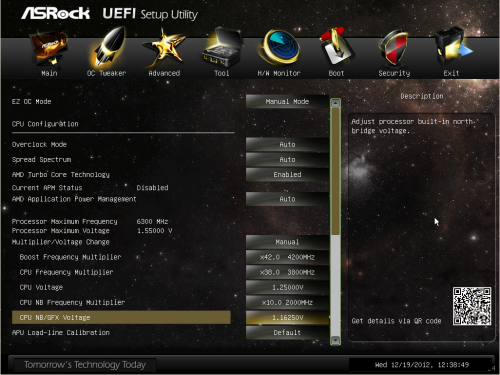Select the Exit icon
This screenshot has width=500, height=375.
[453, 47]
